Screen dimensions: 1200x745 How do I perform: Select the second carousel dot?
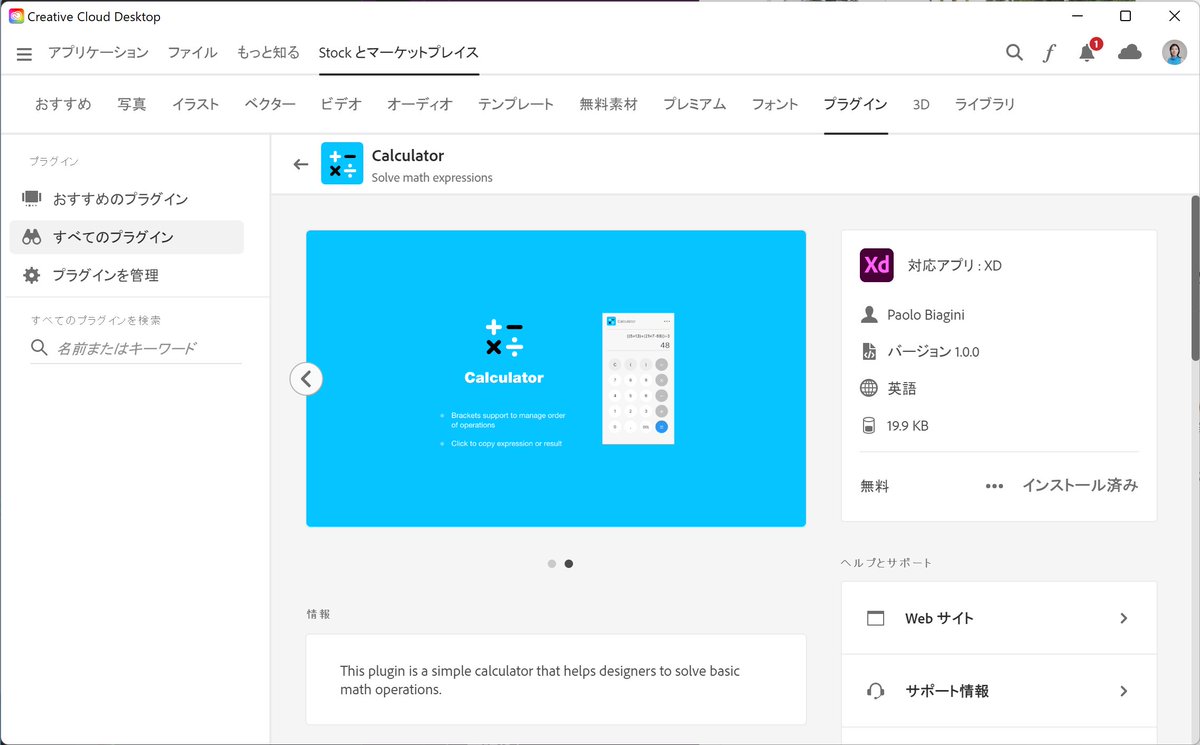(569, 564)
